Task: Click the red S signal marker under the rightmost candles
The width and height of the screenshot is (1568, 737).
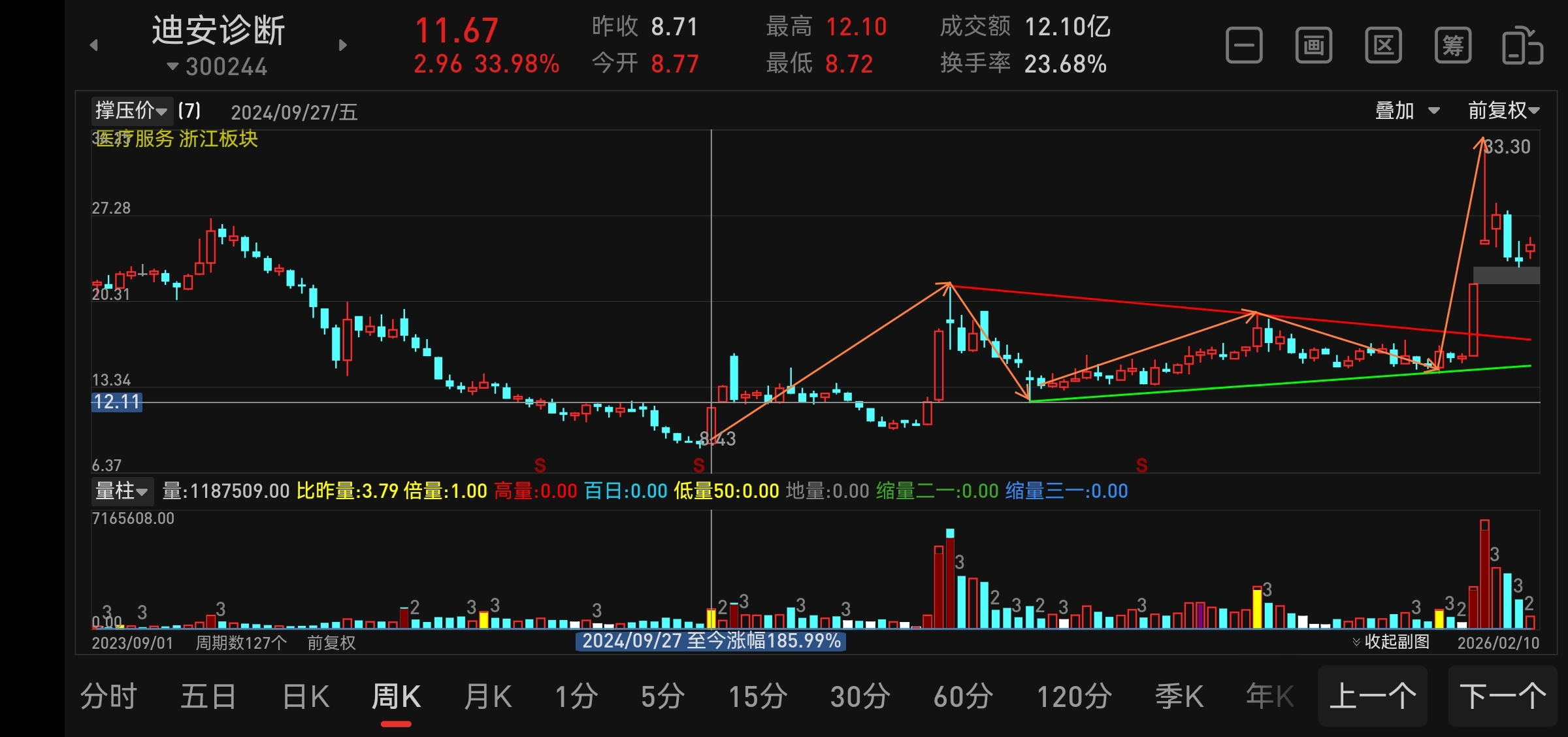Action: 1141,465
